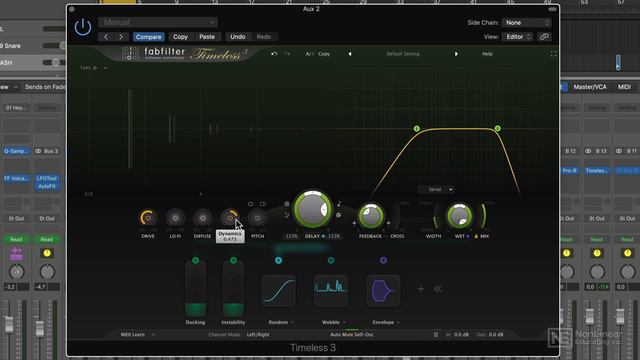Expand the Wobble modulator dropdown arrow

click(x=344, y=322)
